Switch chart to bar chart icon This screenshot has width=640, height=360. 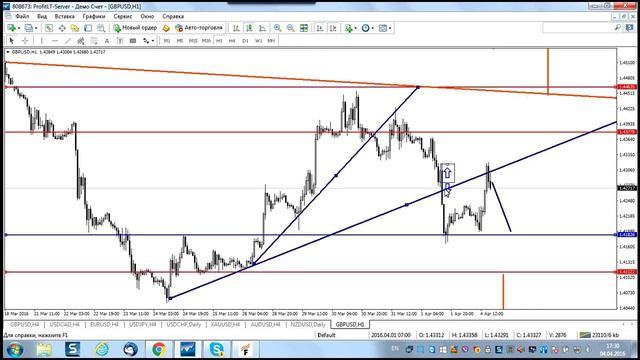(x=236, y=28)
